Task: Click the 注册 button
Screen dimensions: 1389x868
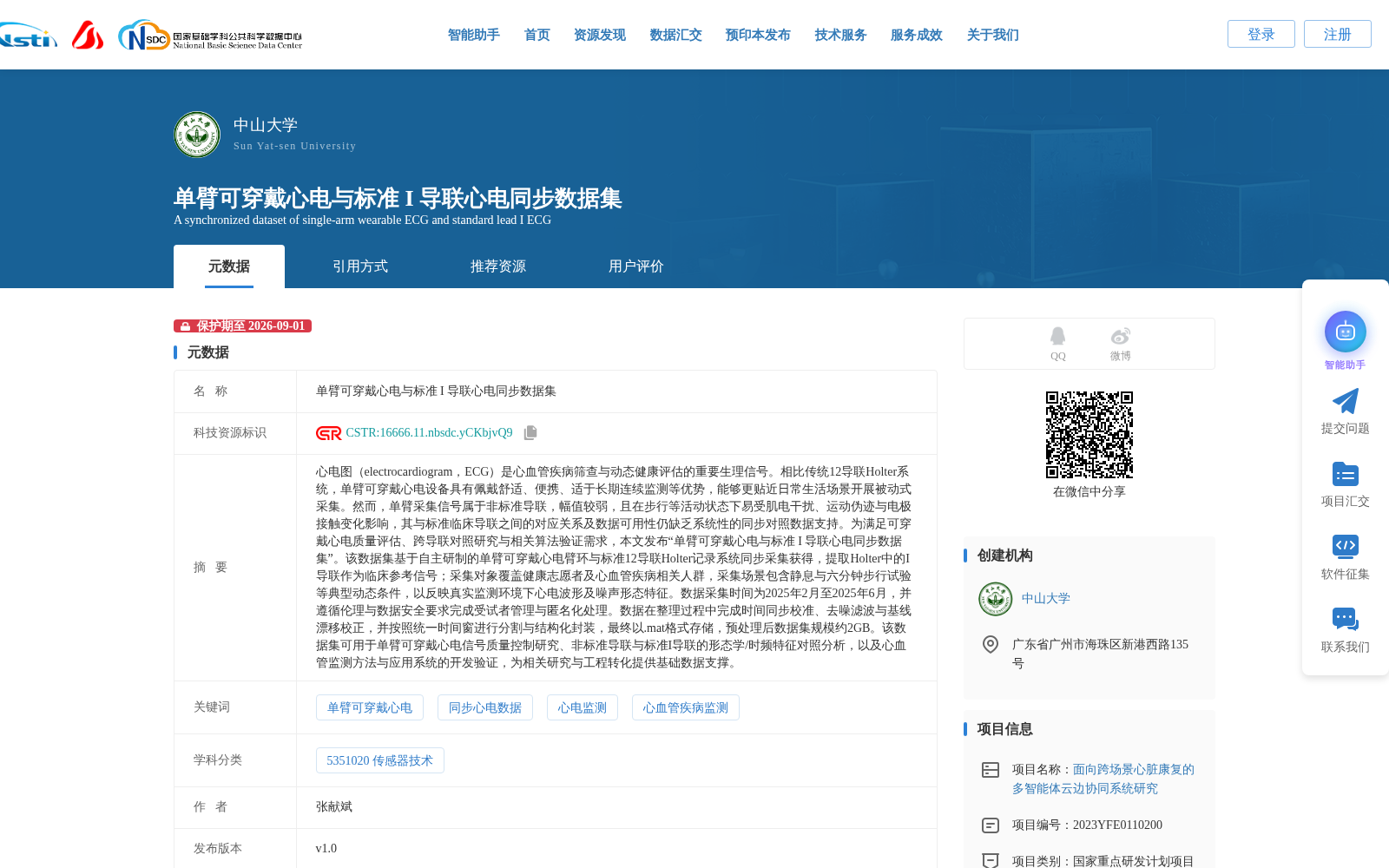Action: click(1338, 34)
